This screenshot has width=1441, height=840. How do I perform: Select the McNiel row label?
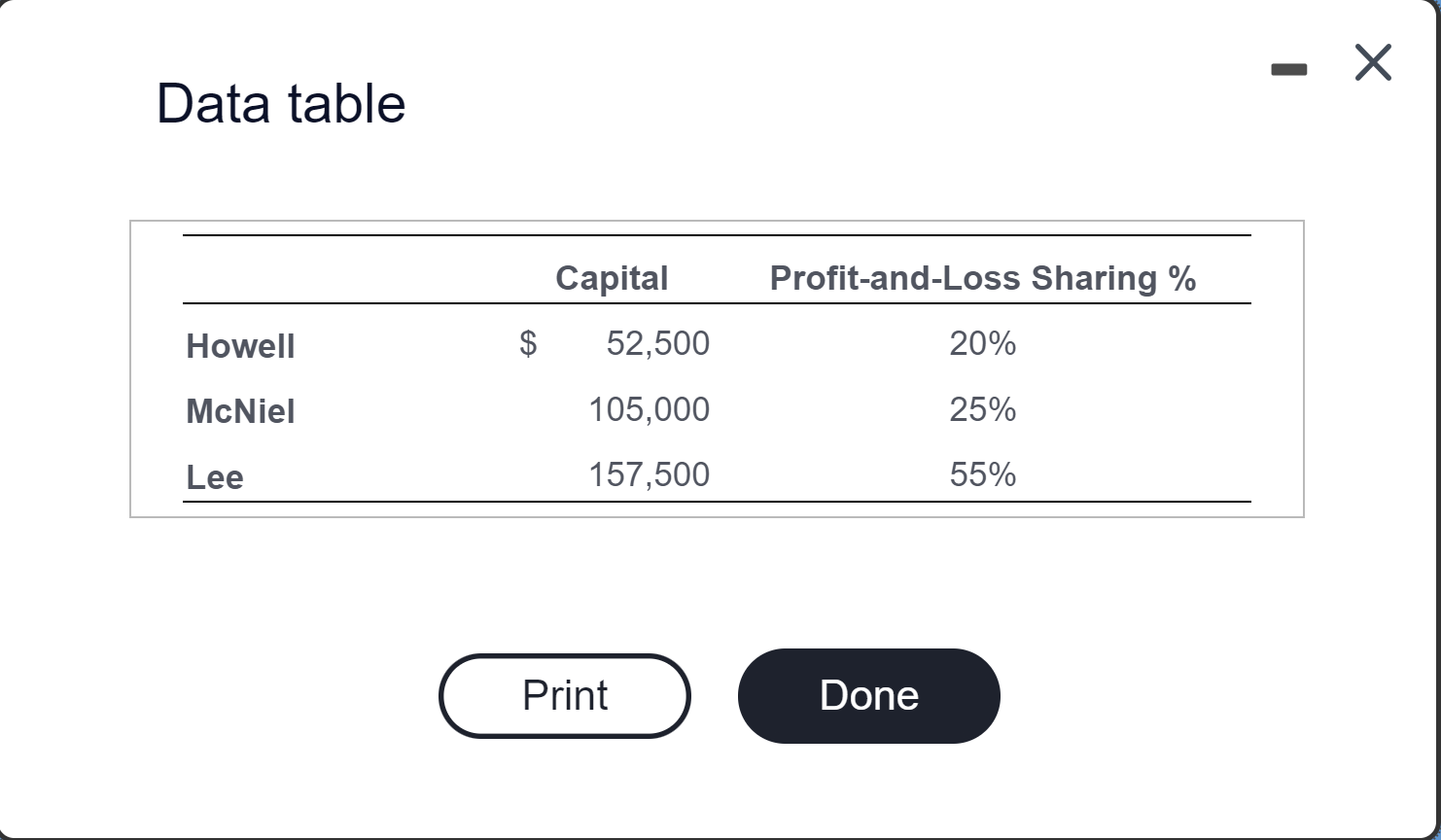point(240,410)
